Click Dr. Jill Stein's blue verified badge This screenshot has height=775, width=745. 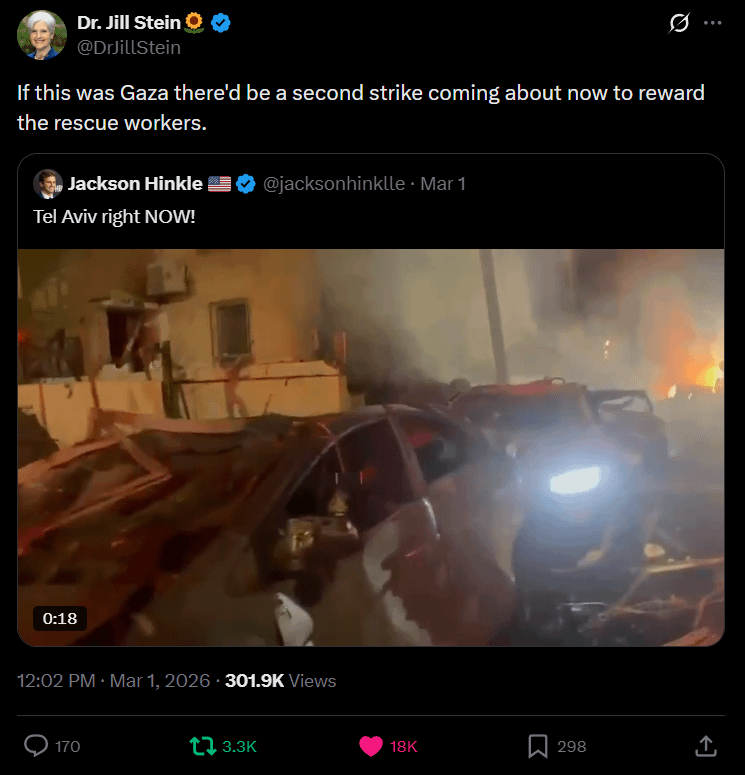222,22
